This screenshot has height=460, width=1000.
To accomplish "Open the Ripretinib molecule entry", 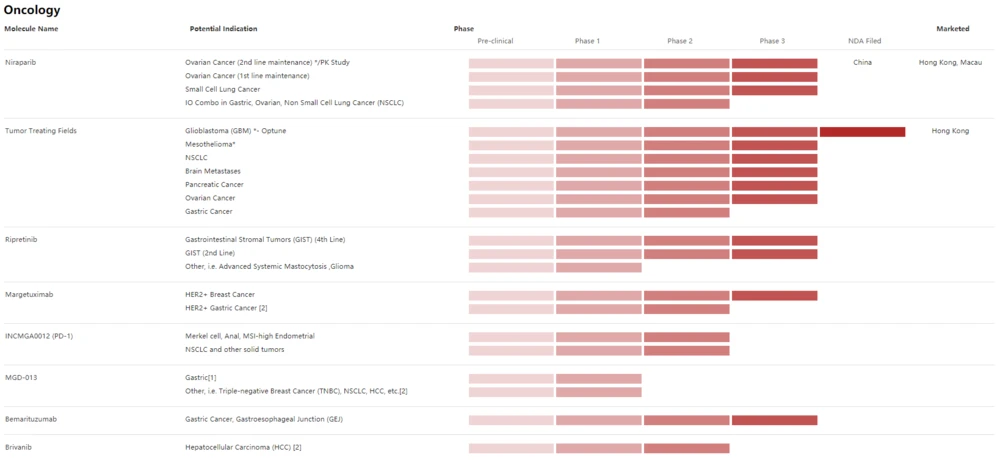I will 23,240.
